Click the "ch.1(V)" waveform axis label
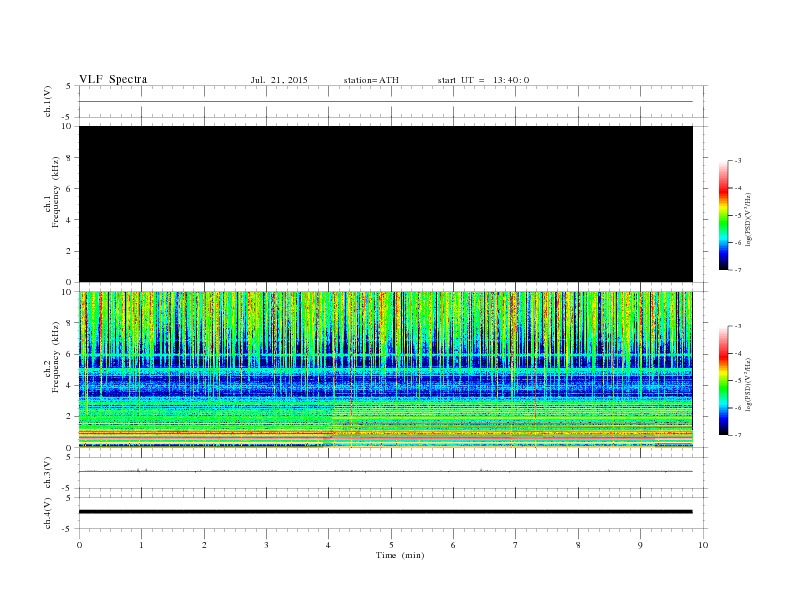 [48, 101]
